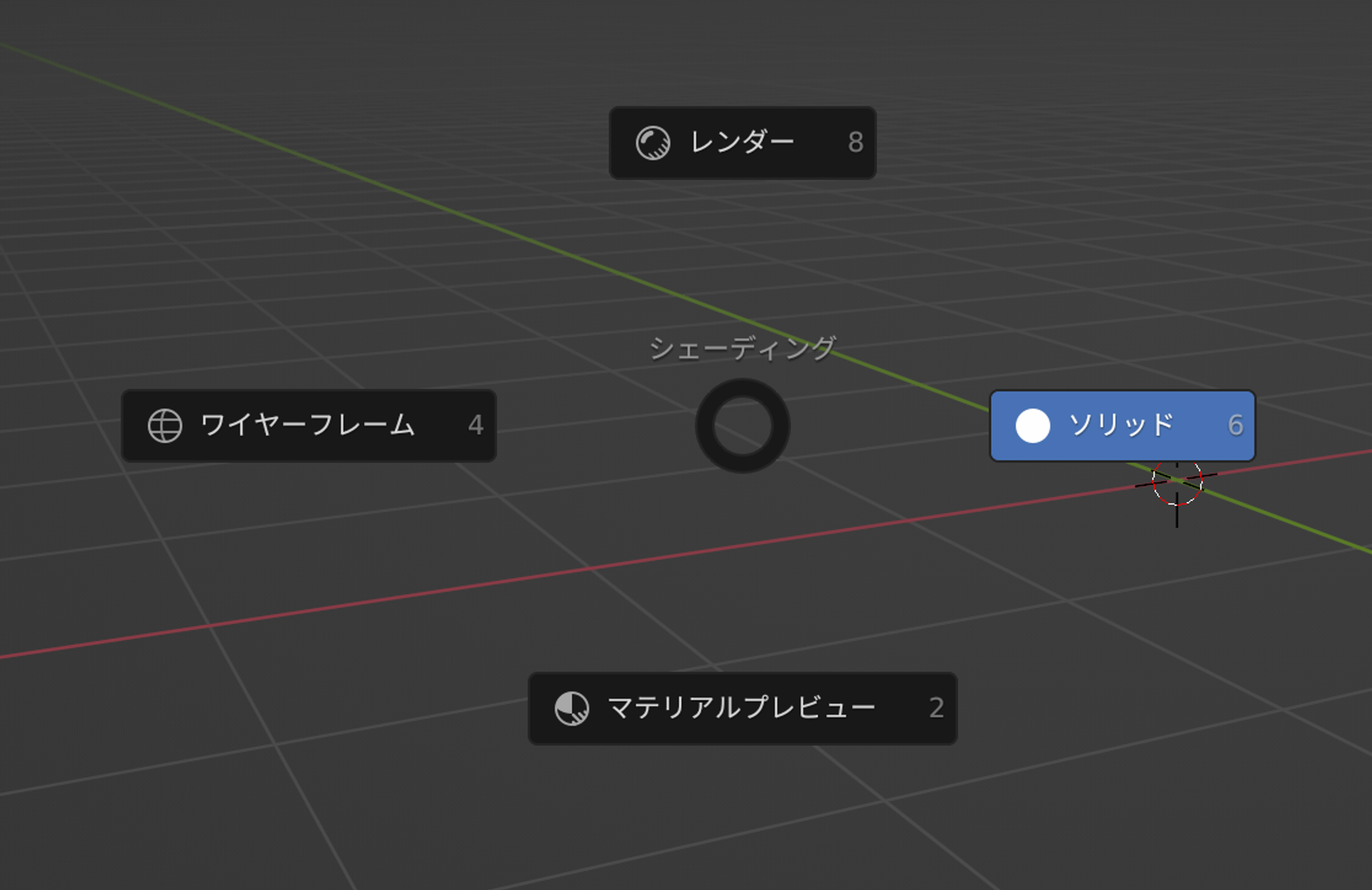The height and width of the screenshot is (890, 1372).
Task: Switch to マテリアルプレビュー shading mode
Action: [742, 708]
